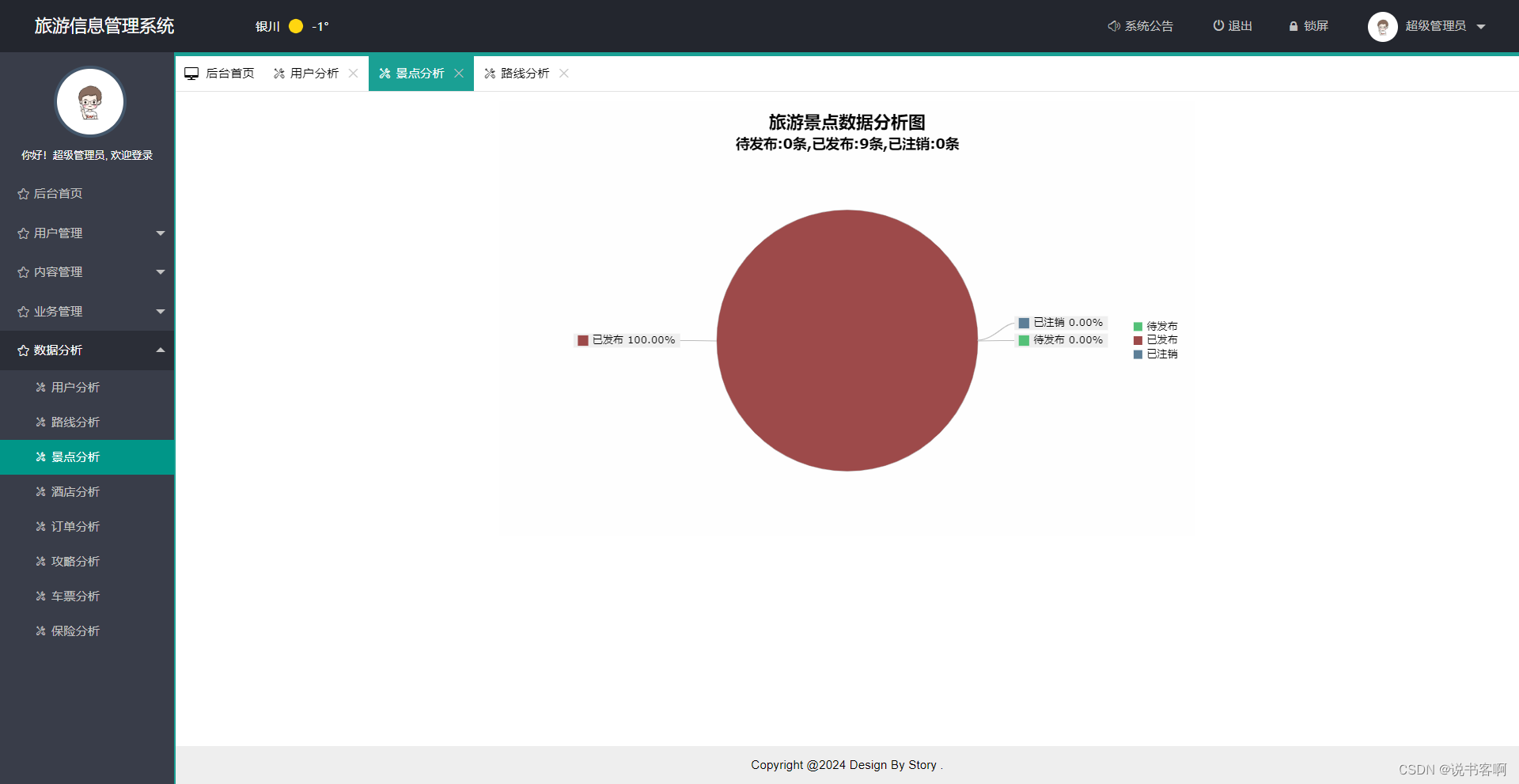Click the 已发布 100.00% pie label

627,340
